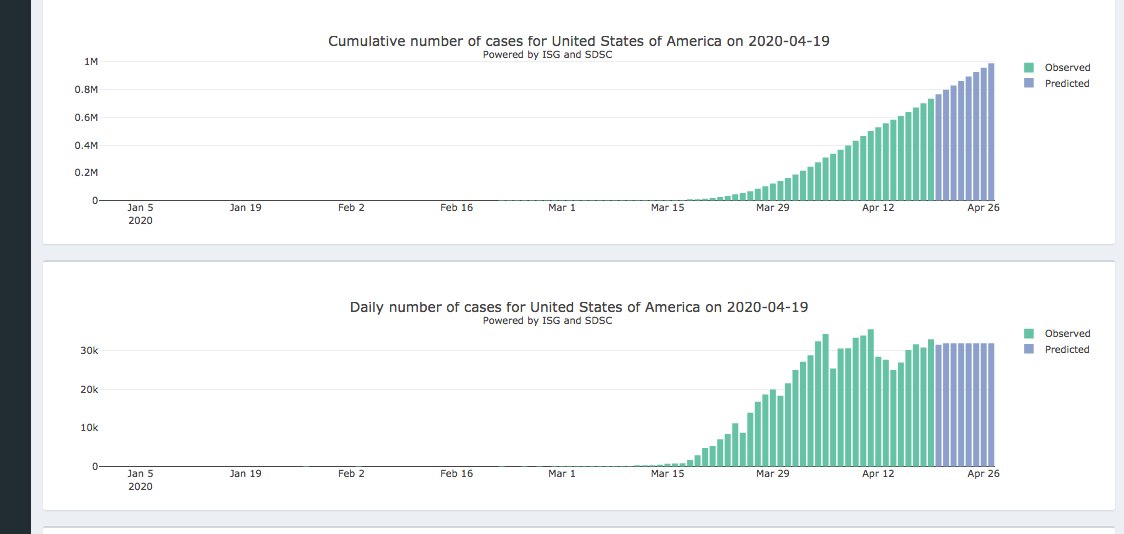Click the cumulative number of cases chart title

pyautogui.click(x=579, y=41)
